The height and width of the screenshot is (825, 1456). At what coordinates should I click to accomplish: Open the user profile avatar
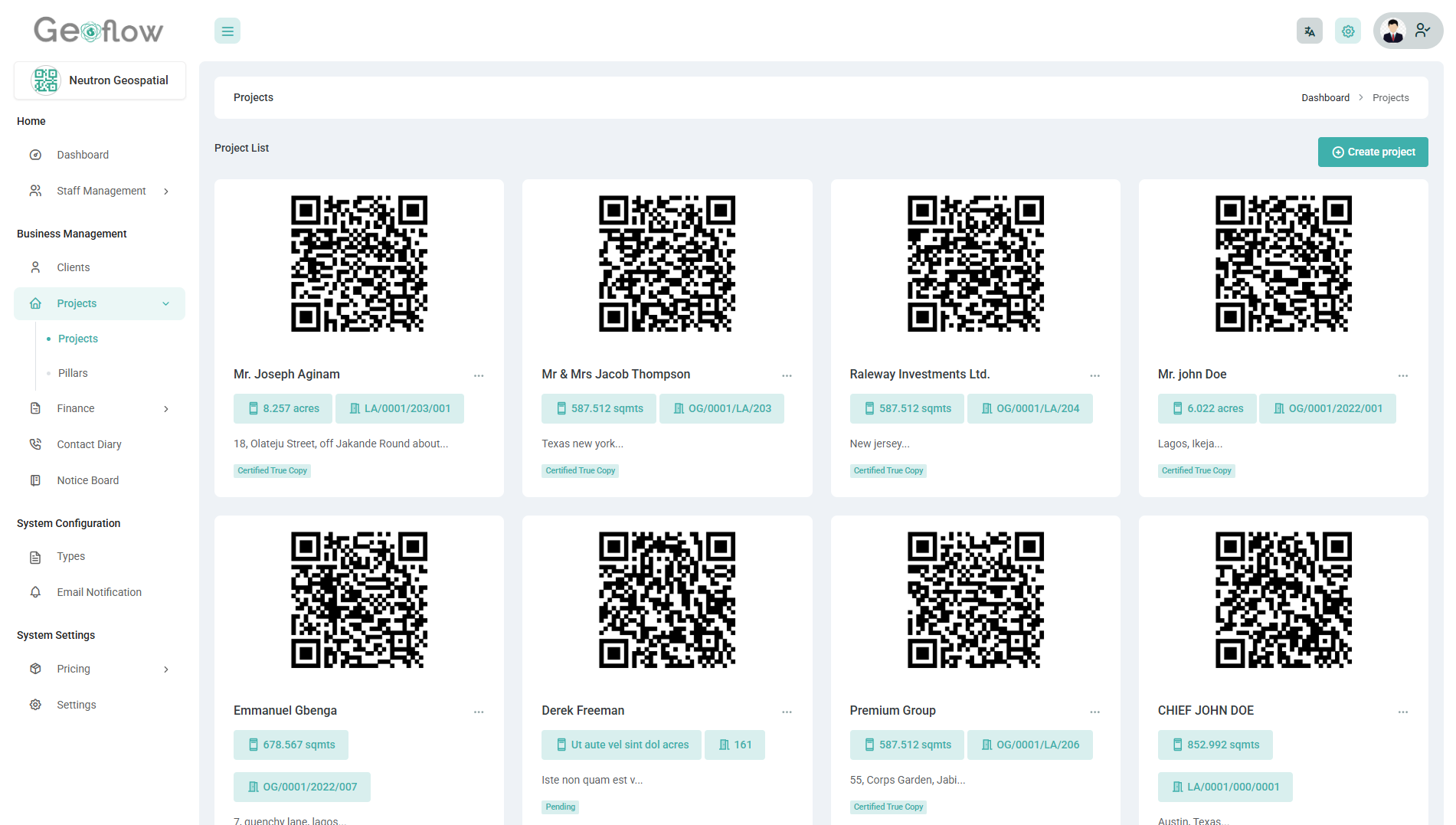1392,31
